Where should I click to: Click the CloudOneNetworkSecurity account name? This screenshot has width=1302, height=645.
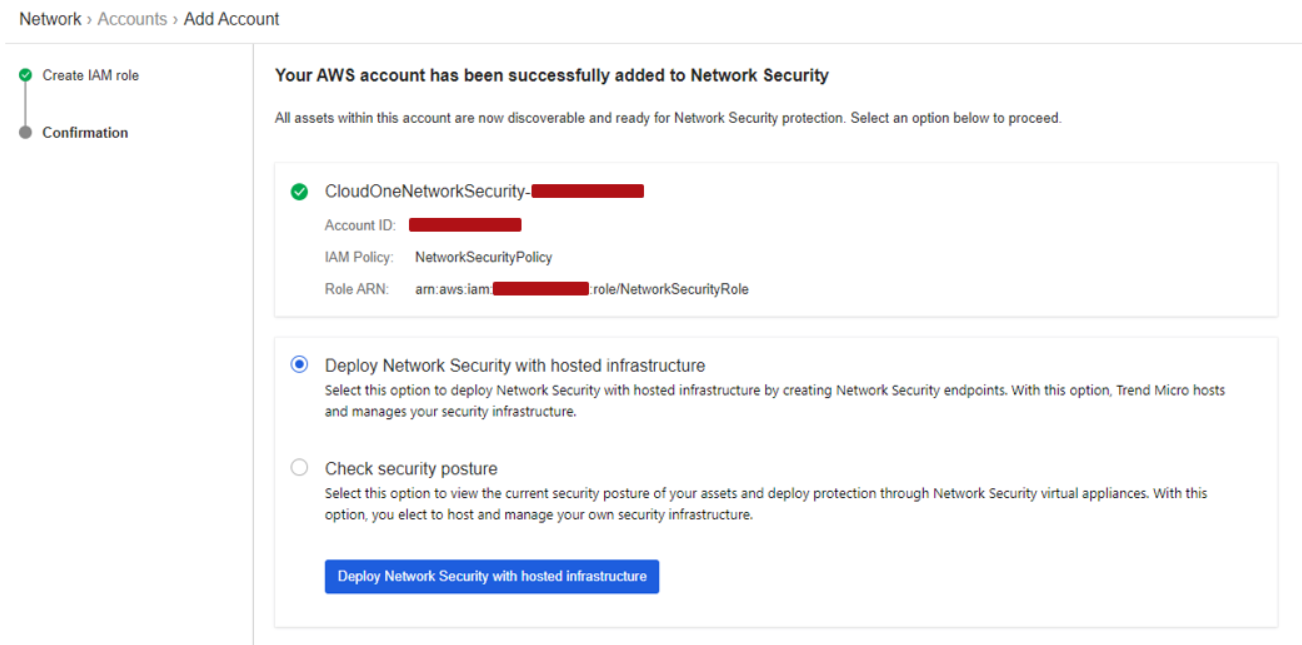[x=427, y=191]
